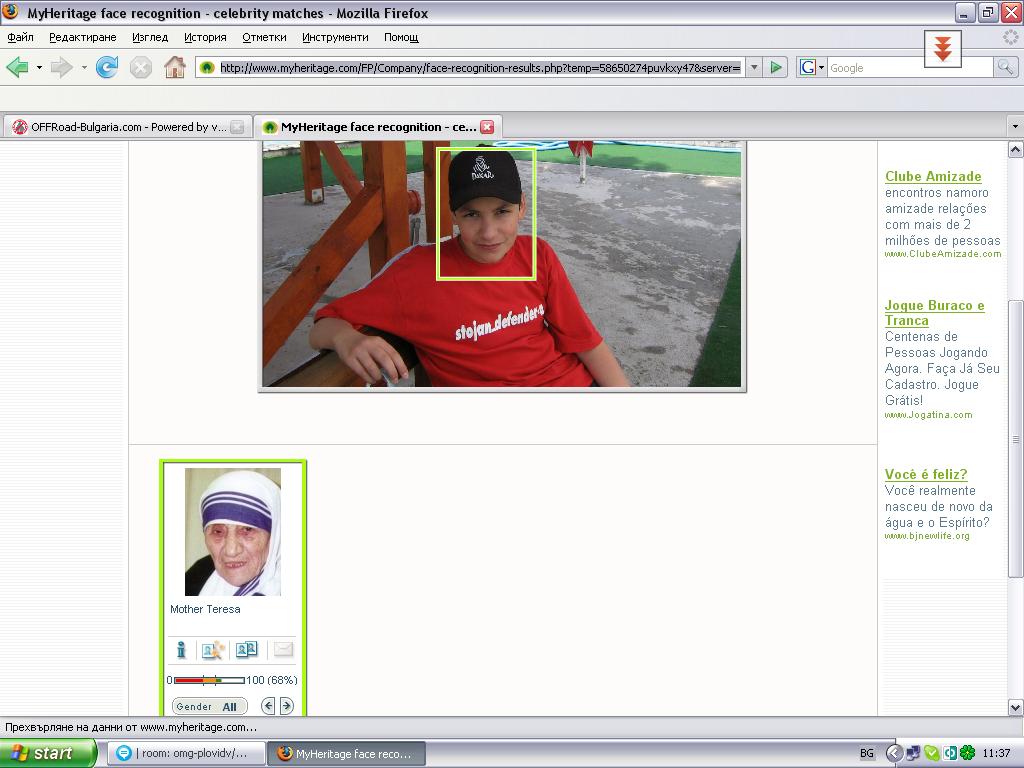Open the Отметки (Bookmarks) menu

click(264, 37)
